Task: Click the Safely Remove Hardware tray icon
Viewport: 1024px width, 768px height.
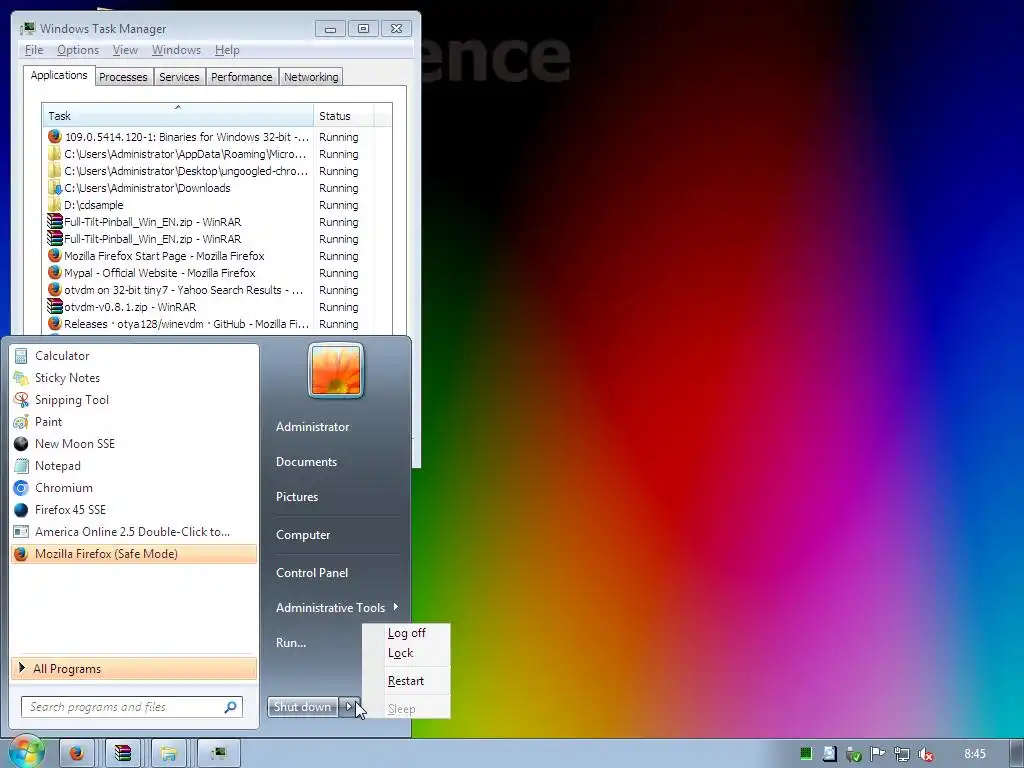Action: tap(854, 755)
